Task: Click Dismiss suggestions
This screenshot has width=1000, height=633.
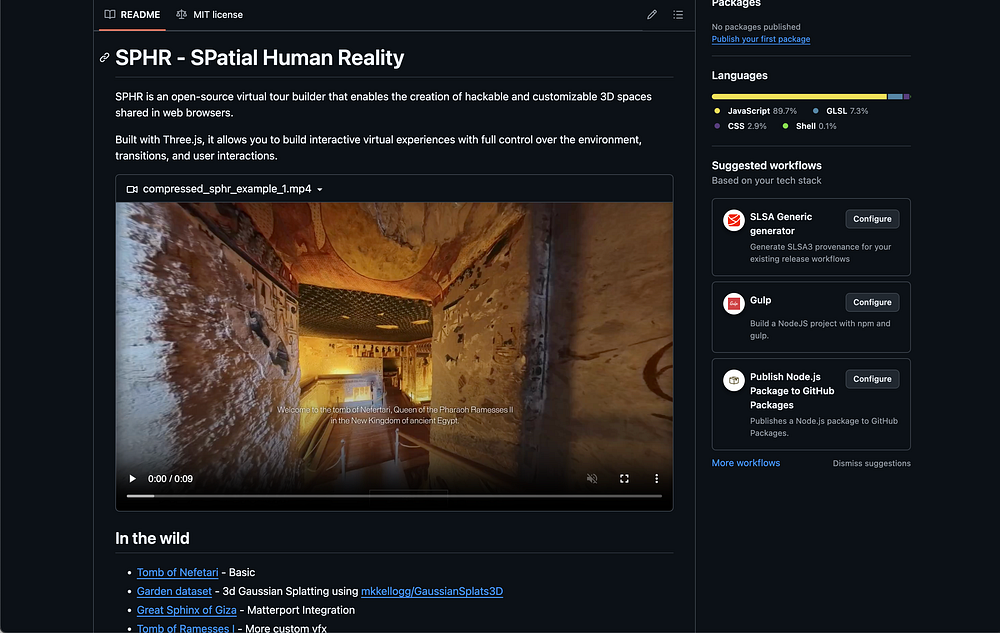Action: pyautogui.click(x=871, y=463)
